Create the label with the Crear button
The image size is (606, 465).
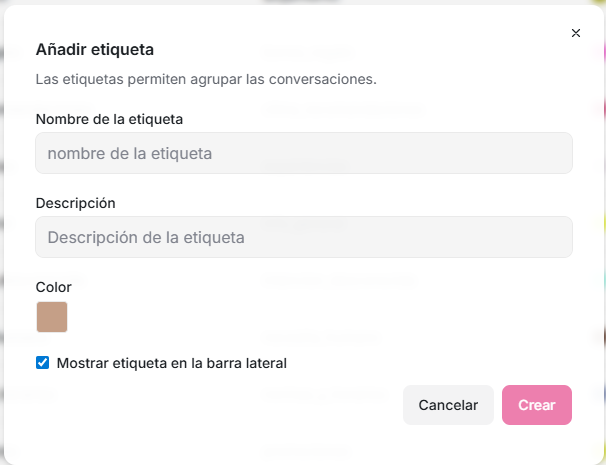(x=537, y=405)
